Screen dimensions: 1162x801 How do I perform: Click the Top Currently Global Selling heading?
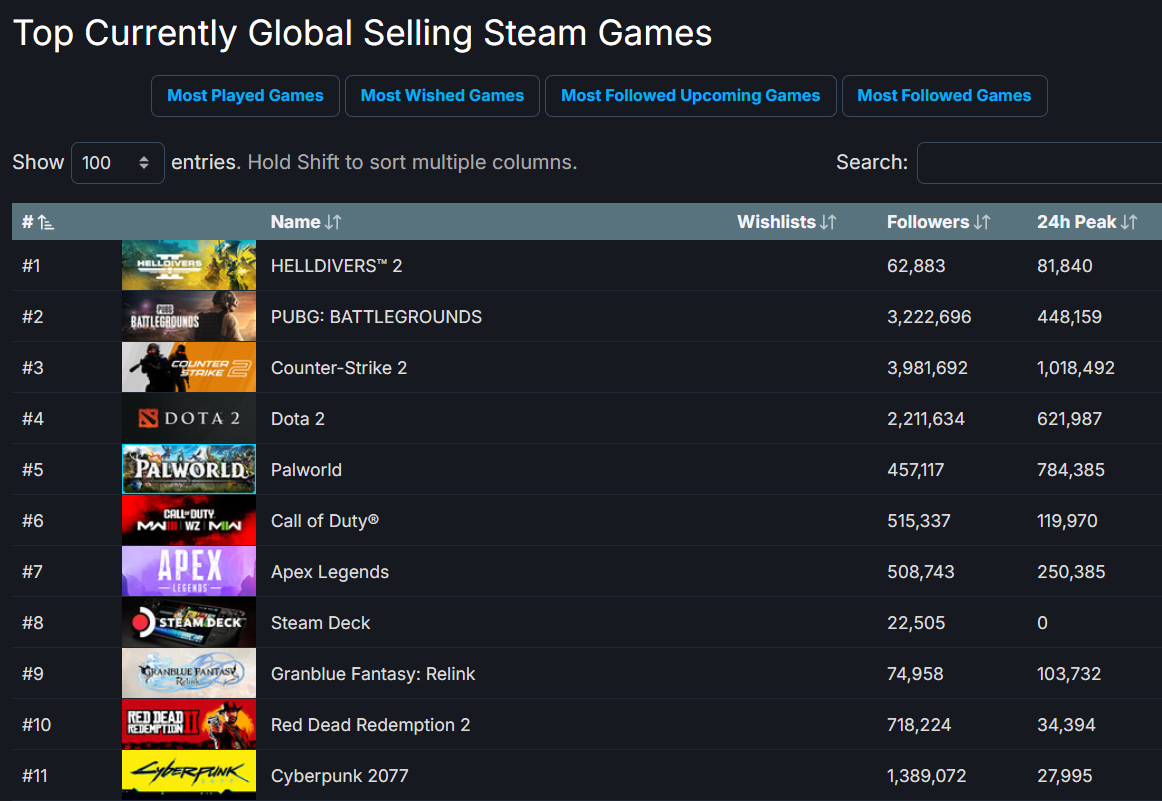[362, 34]
